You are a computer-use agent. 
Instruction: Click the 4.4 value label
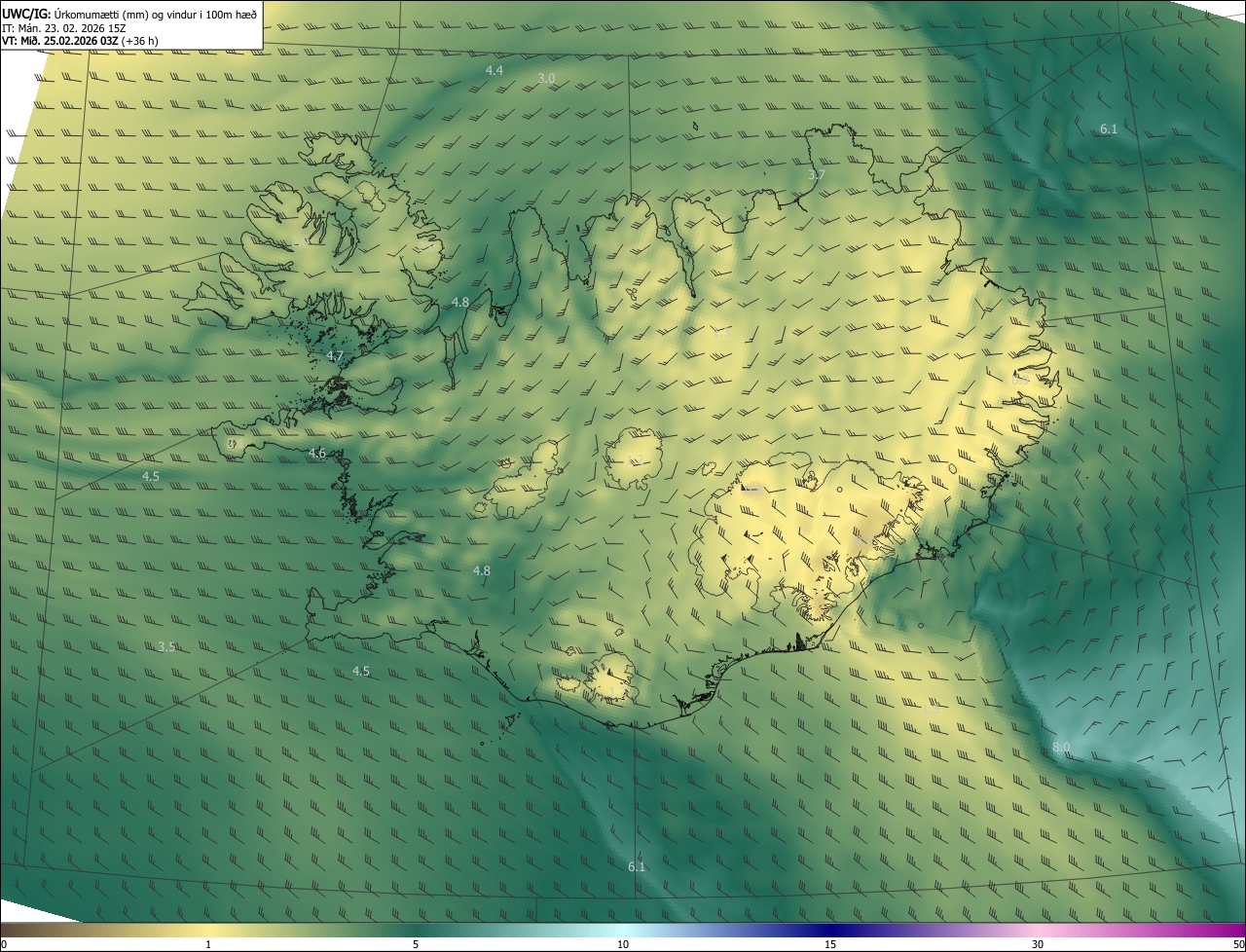pyautogui.click(x=495, y=71)
